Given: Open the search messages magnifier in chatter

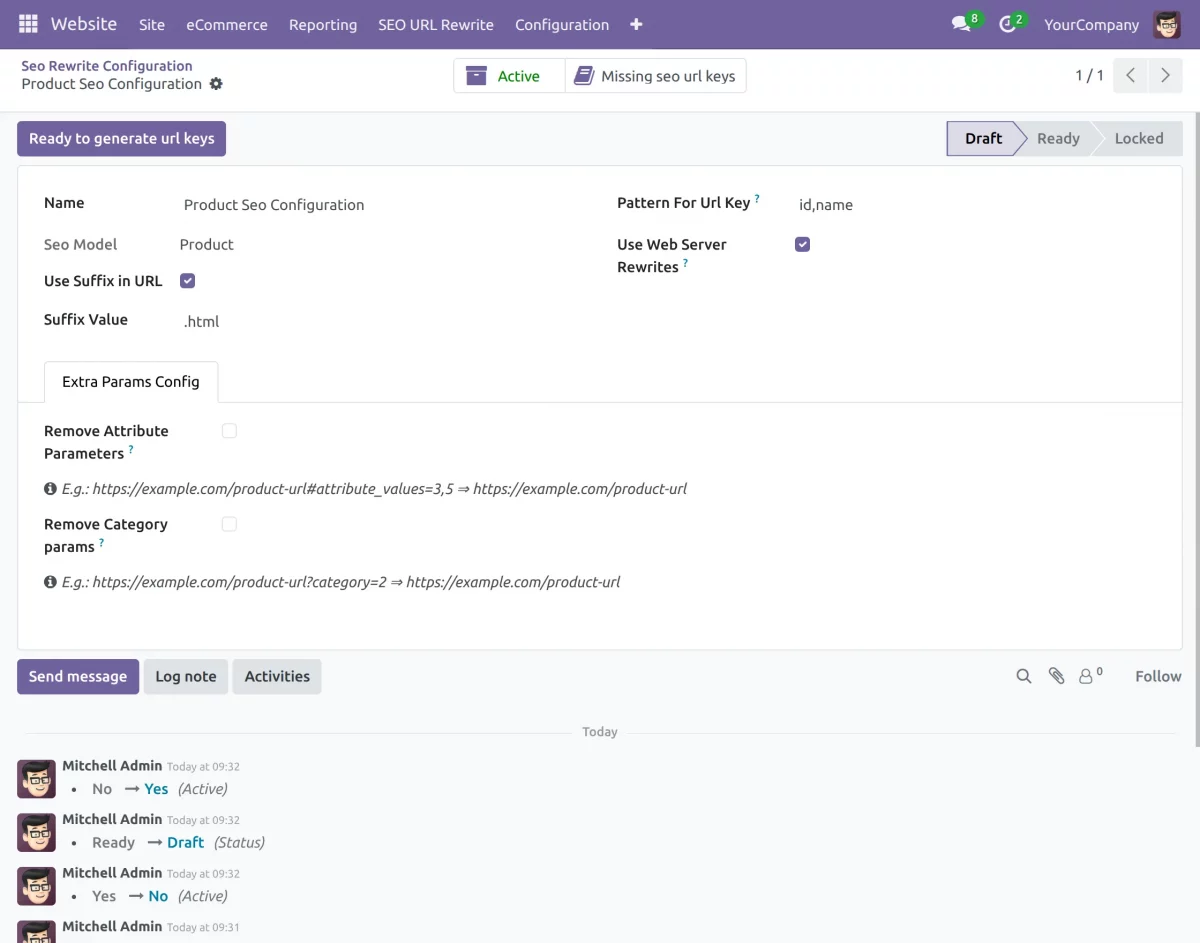Looking at the screenshot, I should pos(1023,676).
